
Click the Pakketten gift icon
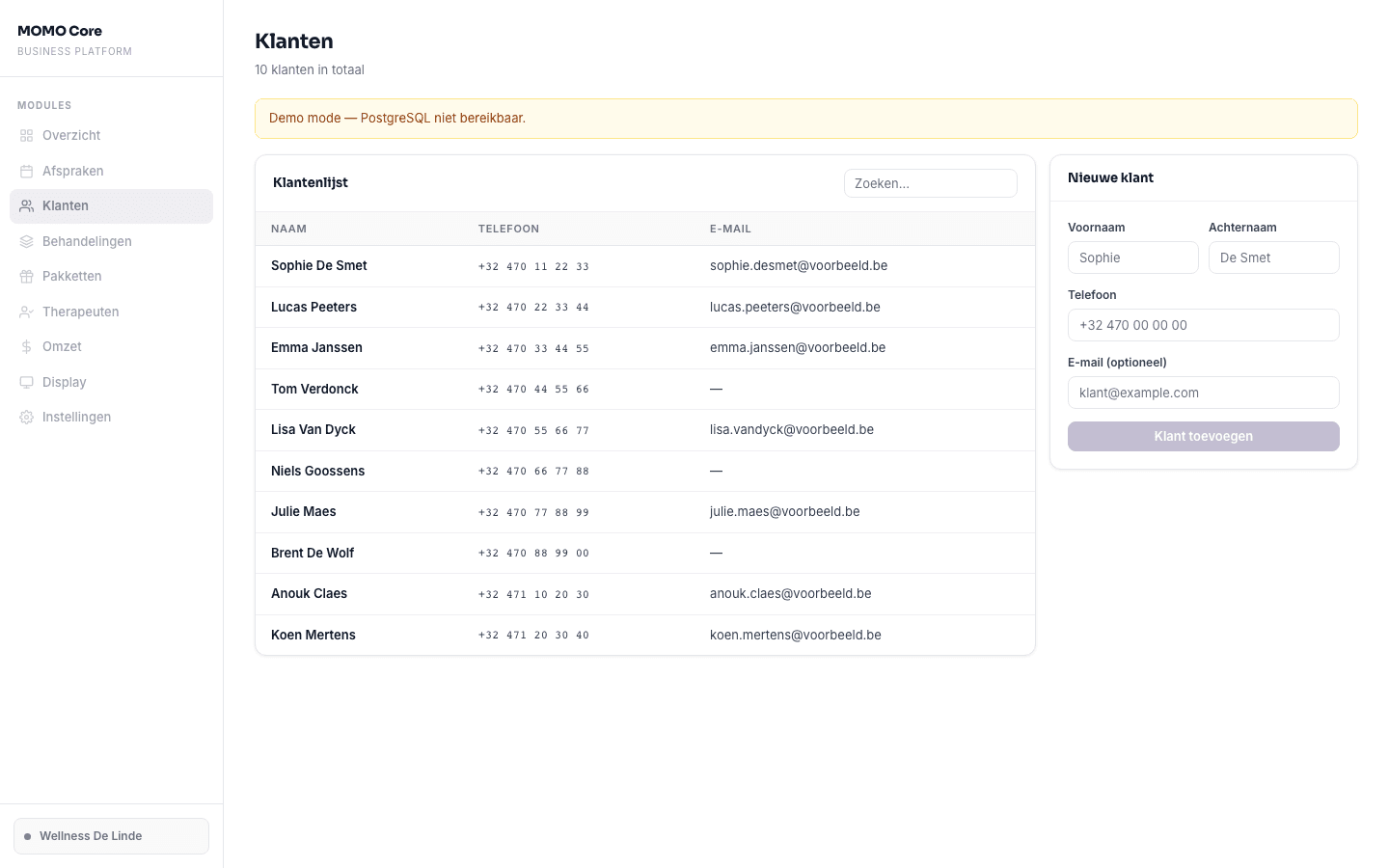[x=27, y=277]
